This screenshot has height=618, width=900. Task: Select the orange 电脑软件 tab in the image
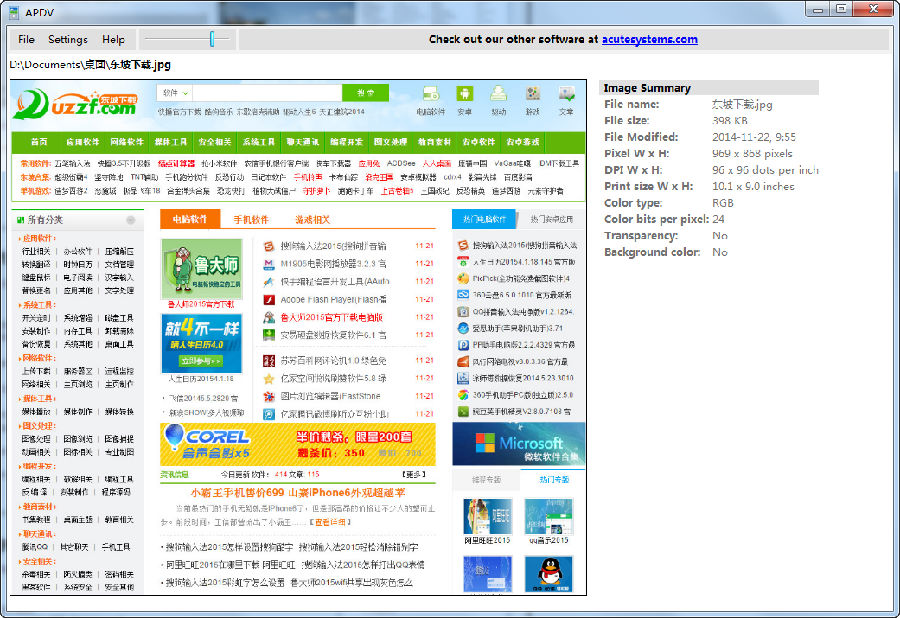[190, 219]
